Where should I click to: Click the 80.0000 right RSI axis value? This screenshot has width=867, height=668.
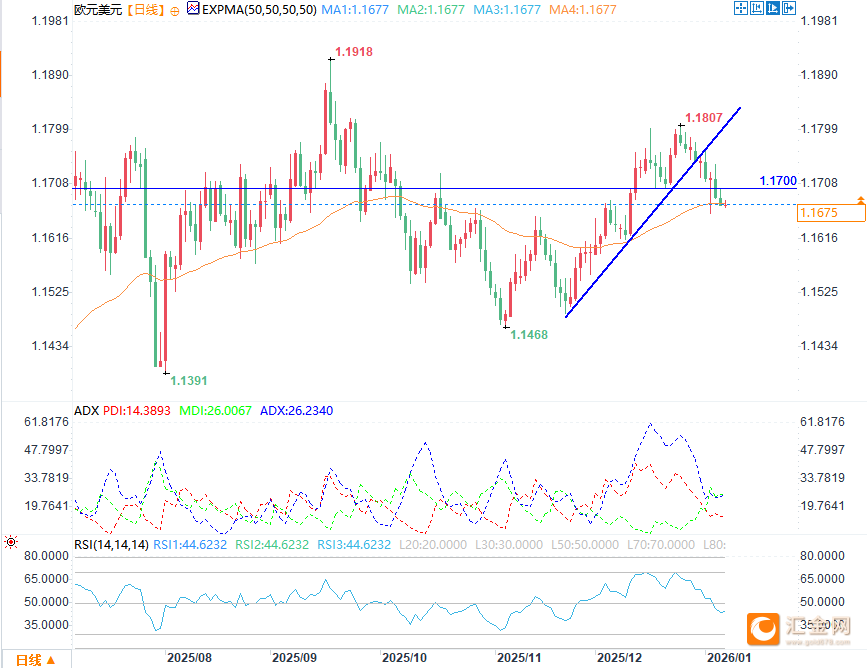[x=822, y=556]
